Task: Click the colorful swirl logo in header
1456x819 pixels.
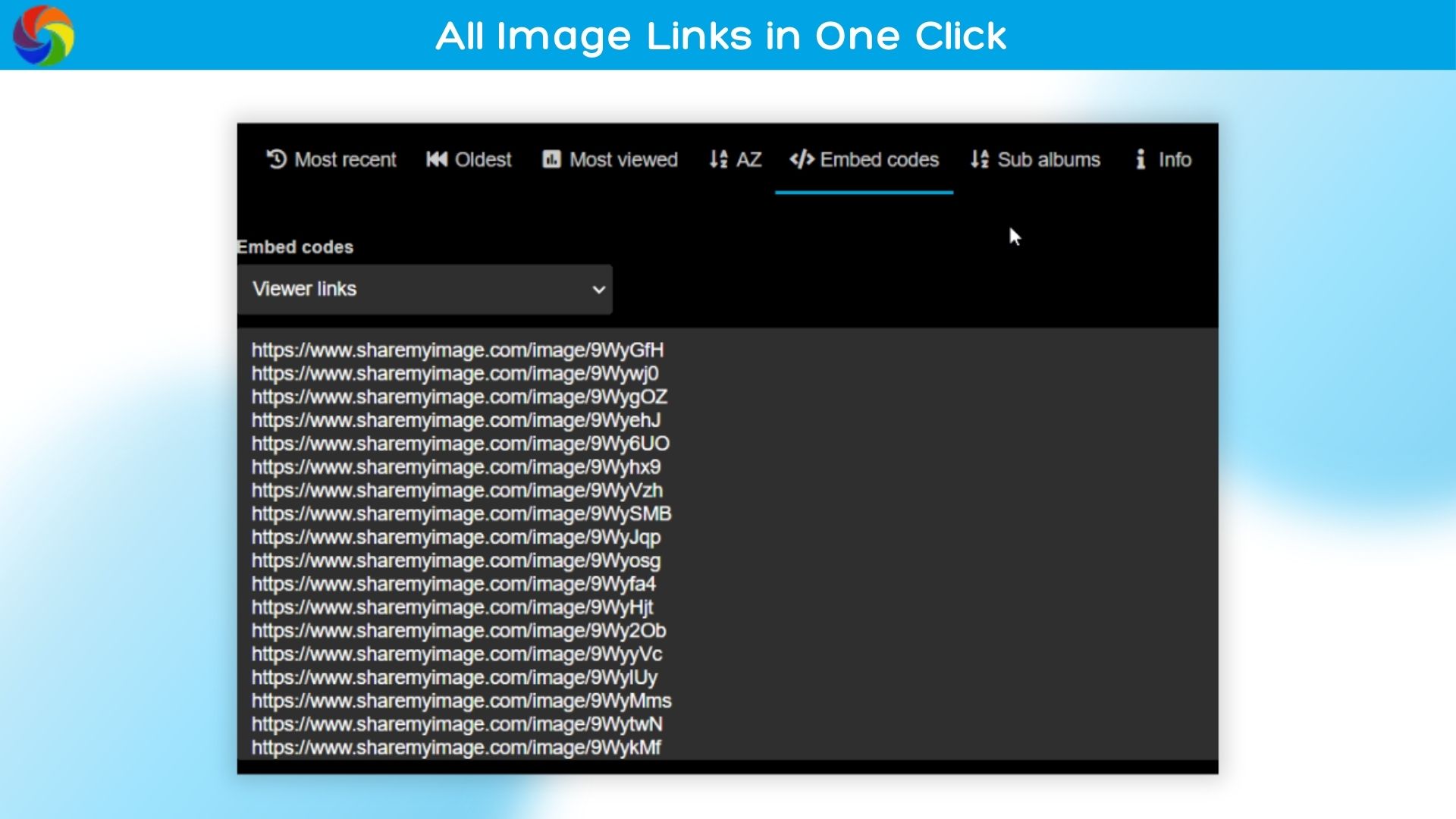Action: point(44,35)
